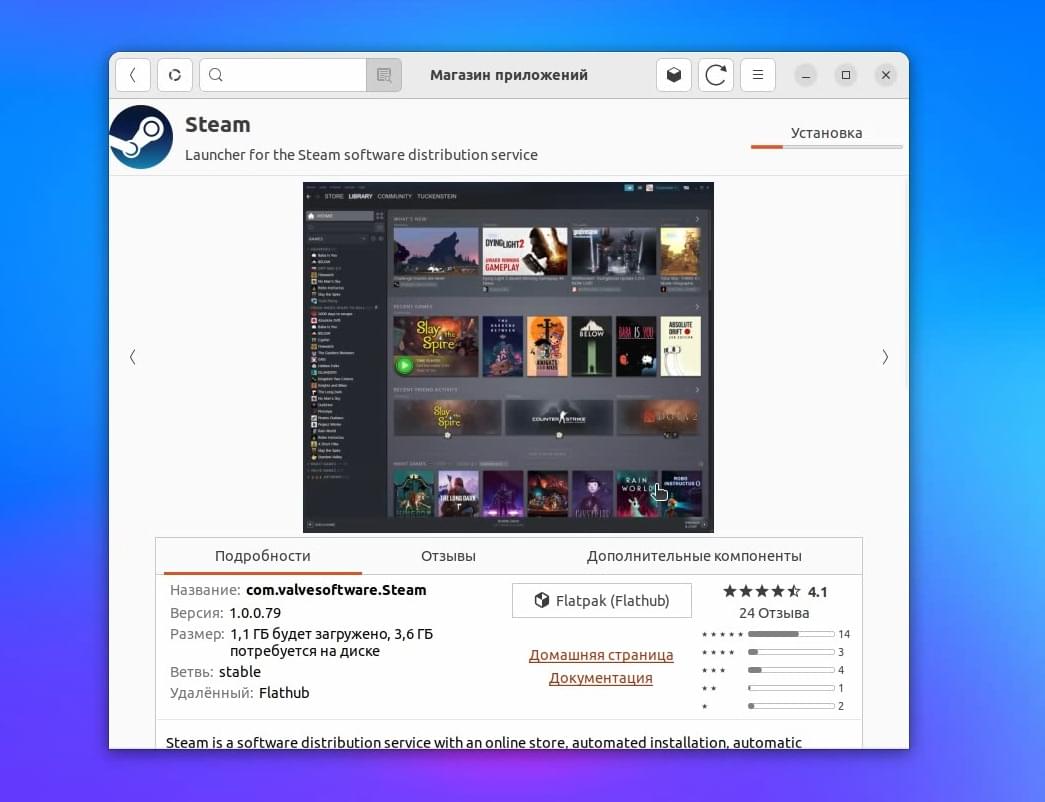
Task: Close the app store window
Action: click(886, 75)
